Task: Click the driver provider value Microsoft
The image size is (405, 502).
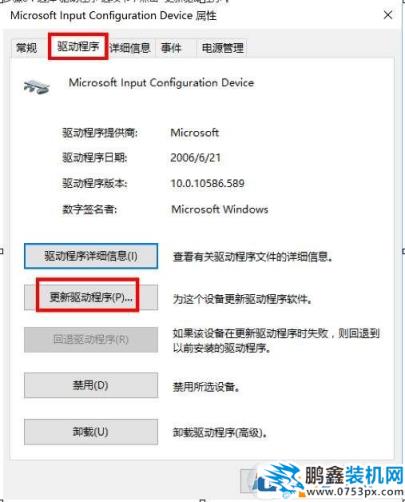Action: 195,133
